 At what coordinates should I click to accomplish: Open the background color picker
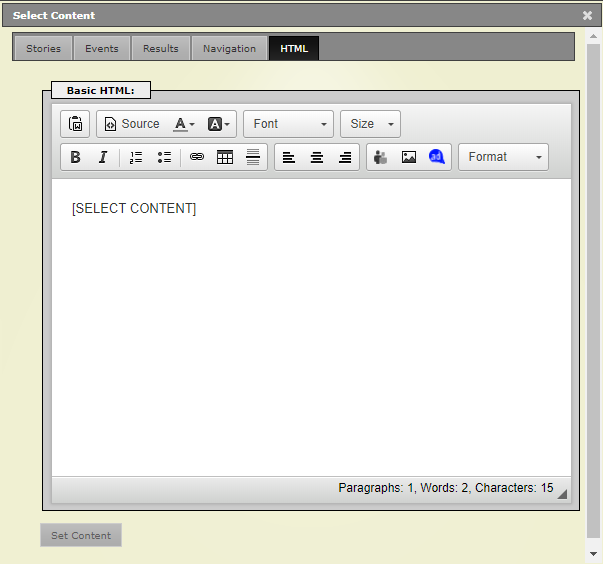[218, 124]
